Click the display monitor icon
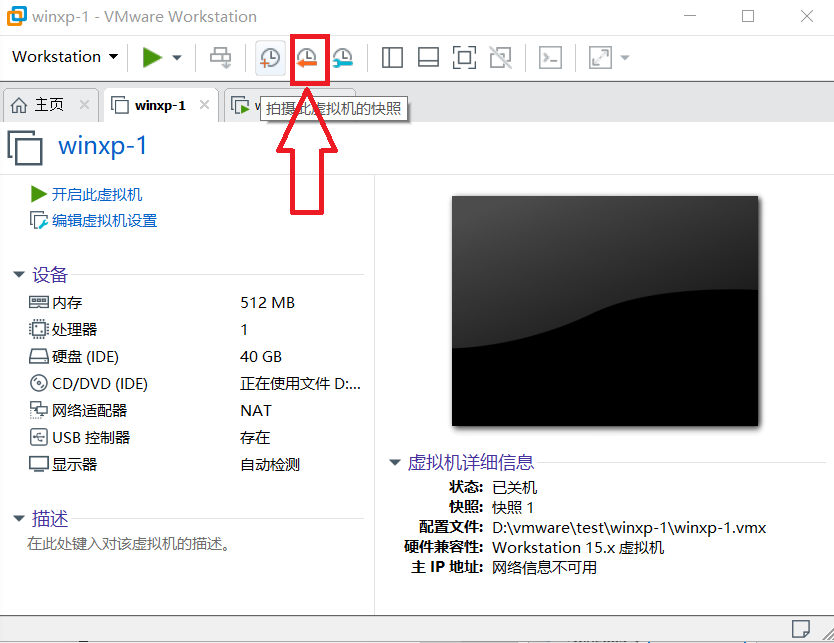This screenshot has height=643, width=834. (x=39, y=464)
